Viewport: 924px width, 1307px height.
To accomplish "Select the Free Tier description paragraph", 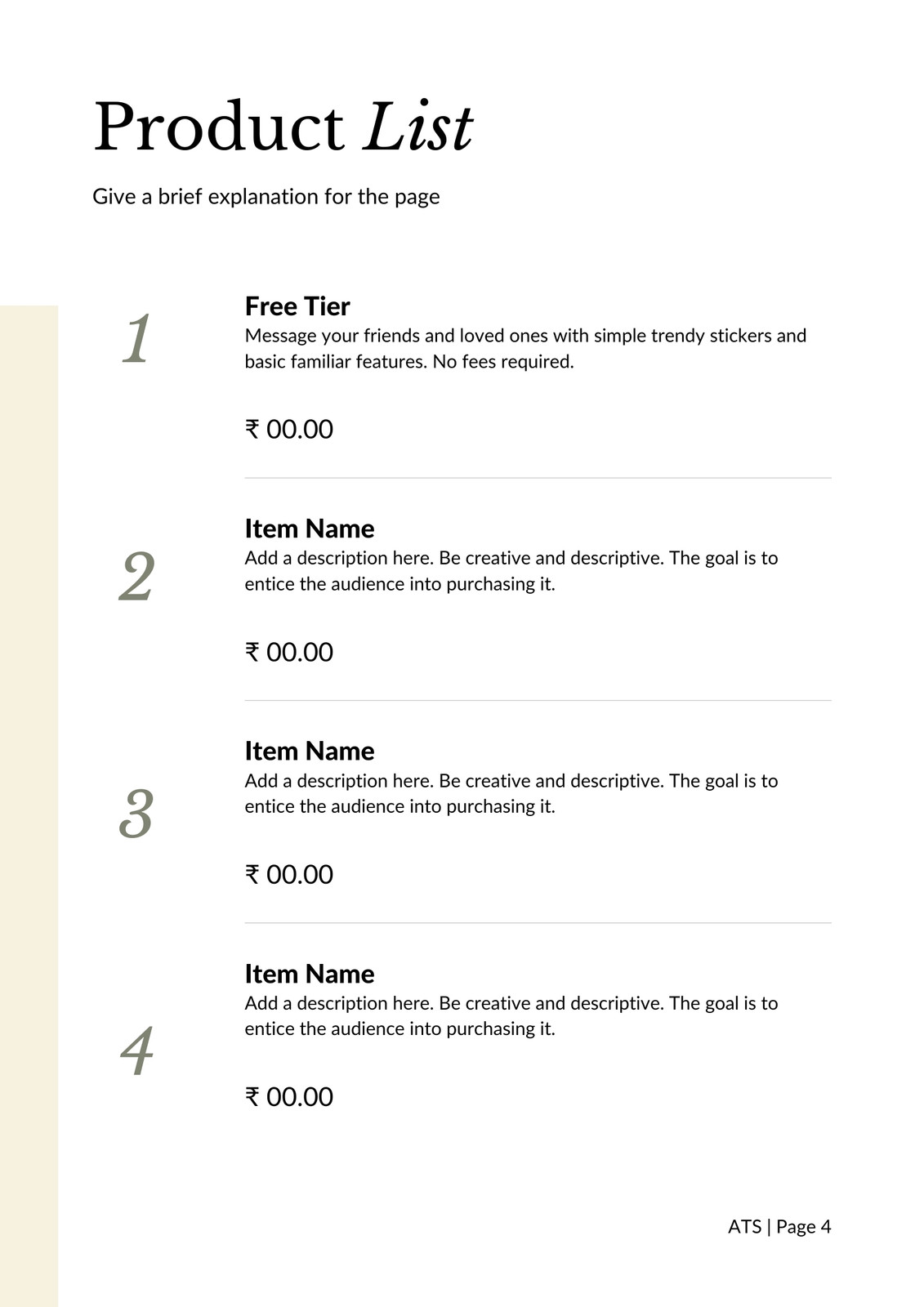I will point(525,349).
